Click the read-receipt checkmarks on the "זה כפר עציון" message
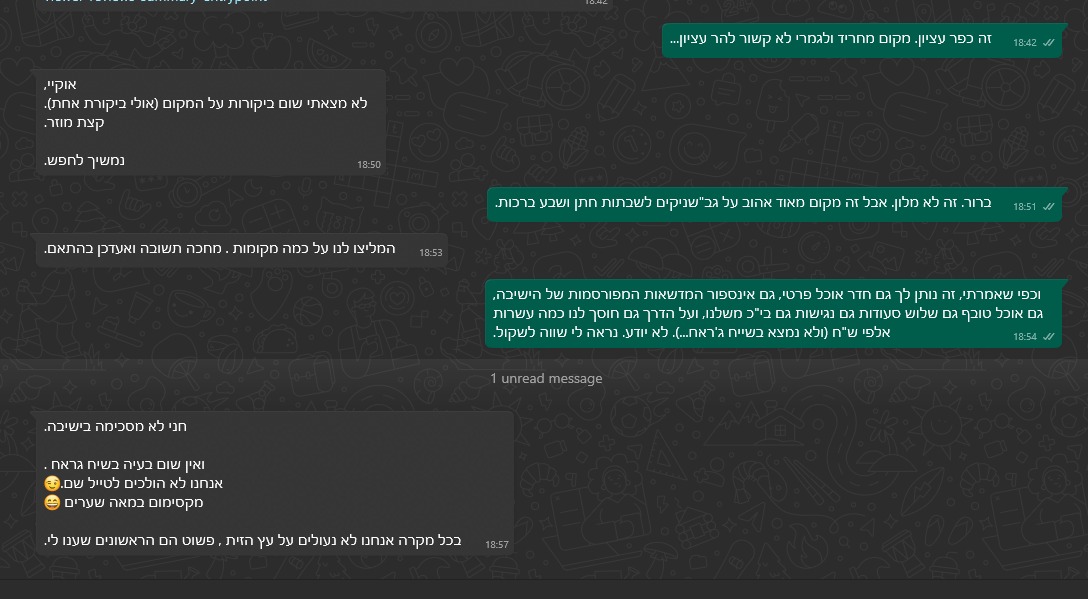The image size is (1088, 599). click(1048, 43)
